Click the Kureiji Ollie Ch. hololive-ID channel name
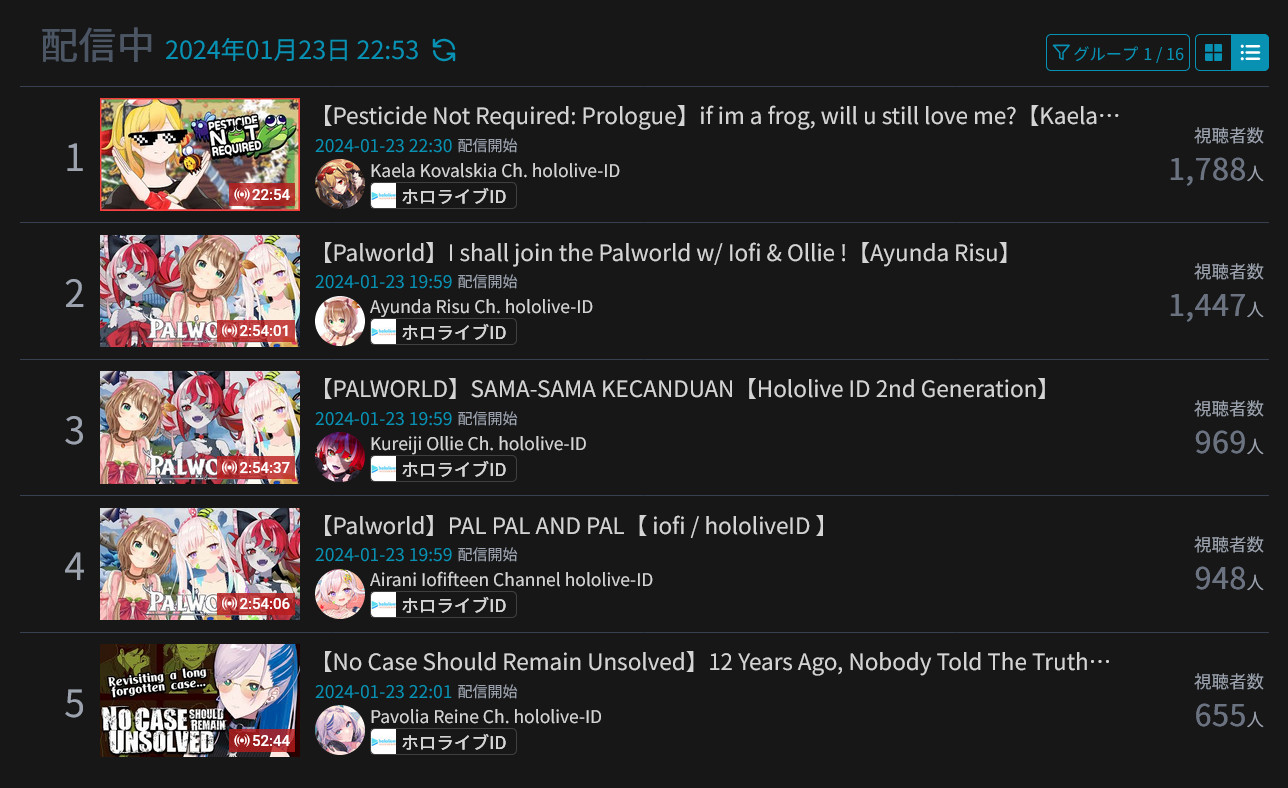1288x788 pixels. click(478, 443)
